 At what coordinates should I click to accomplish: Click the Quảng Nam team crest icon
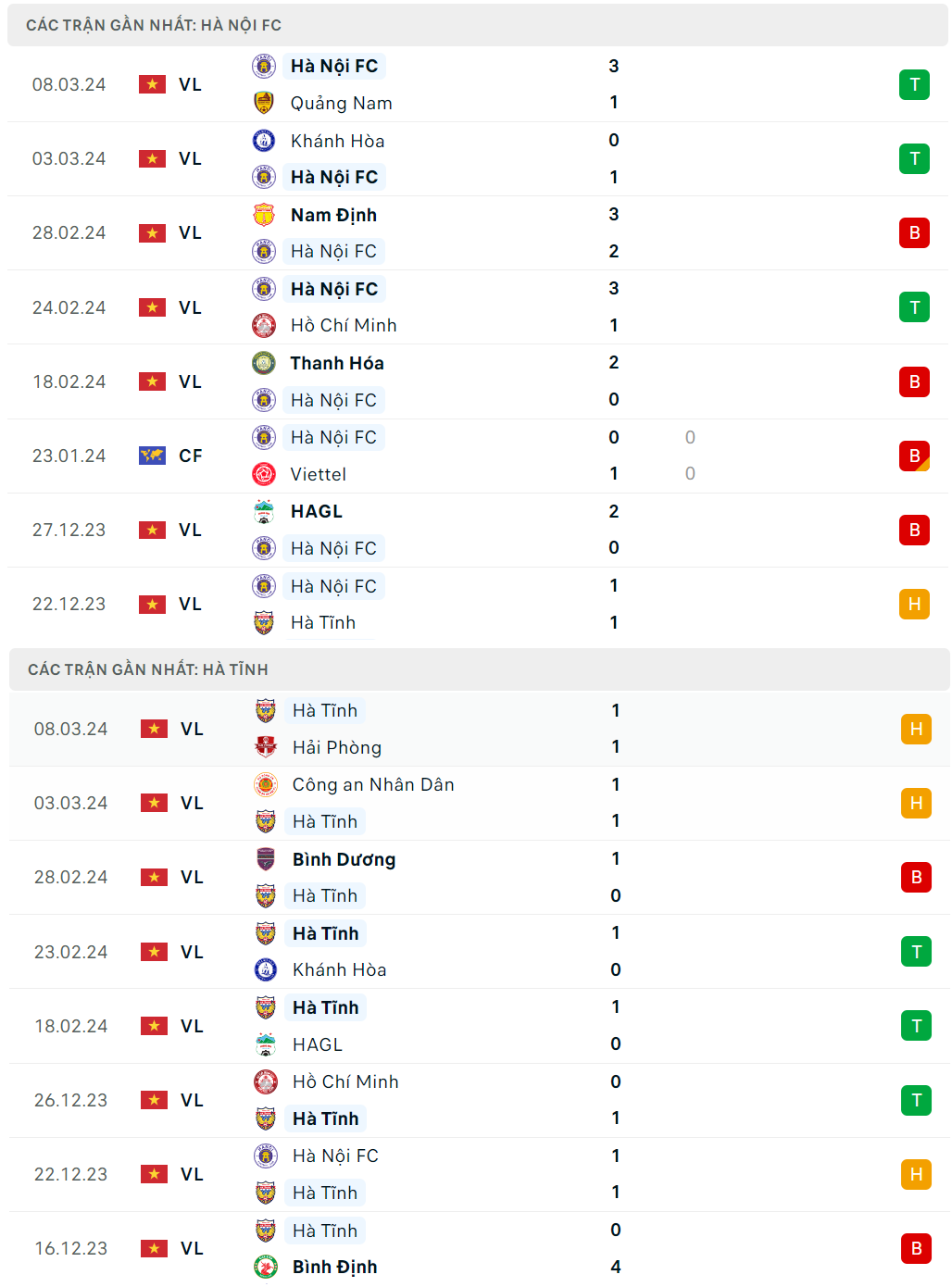[x=264, y=103]
